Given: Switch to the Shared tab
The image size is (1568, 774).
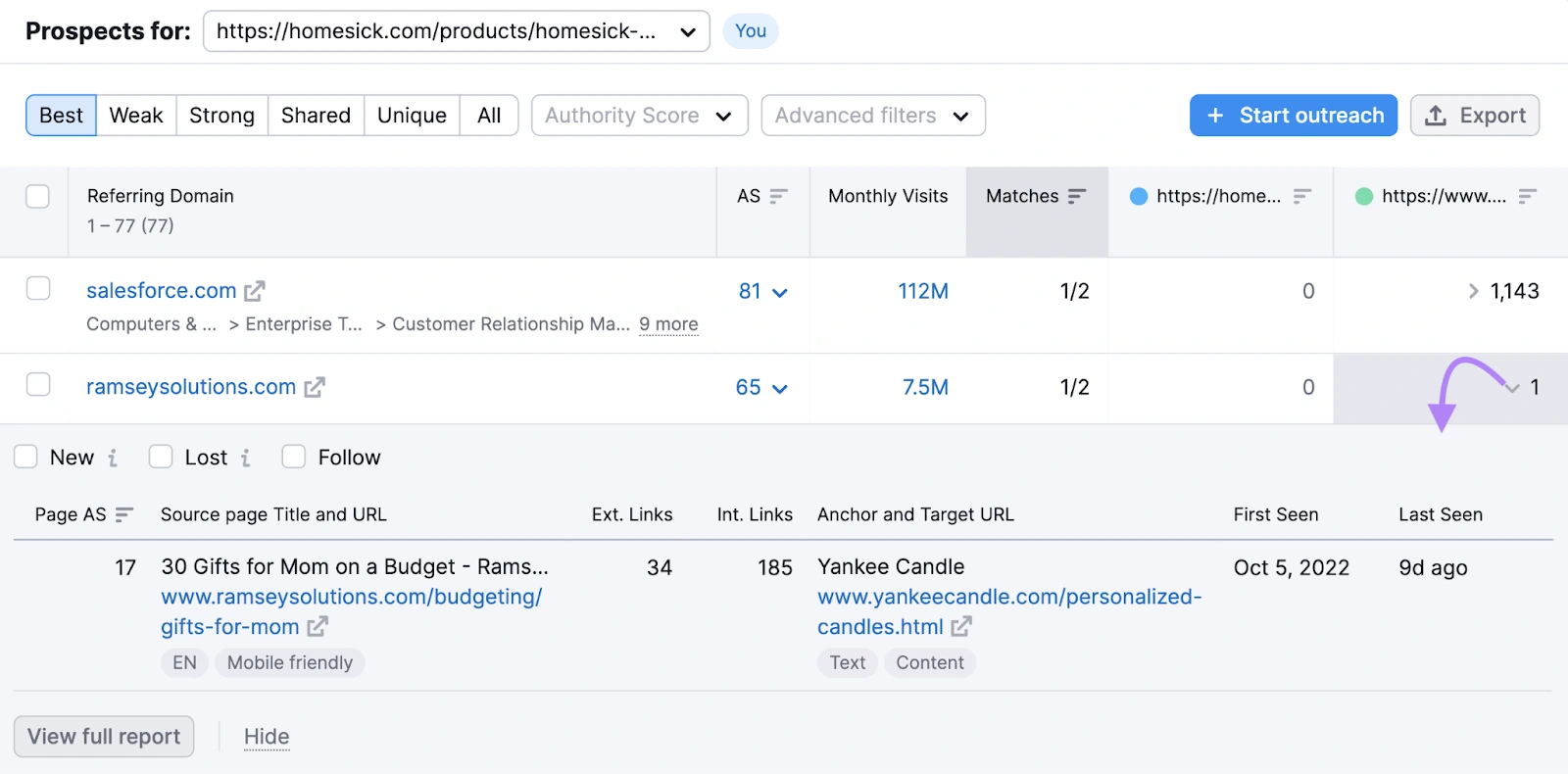Looking at the screenshot, I should click(x=316, y=116).
